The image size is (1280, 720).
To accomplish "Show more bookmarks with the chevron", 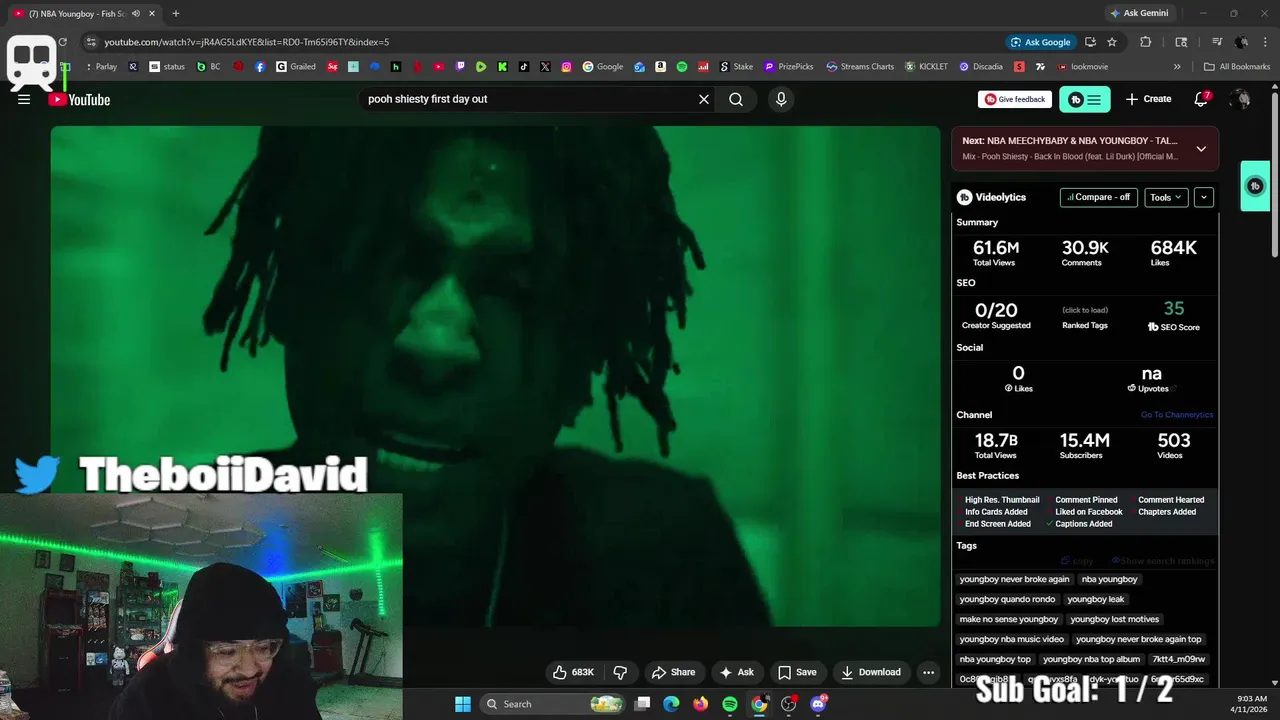I will (x=1177, y=67).
